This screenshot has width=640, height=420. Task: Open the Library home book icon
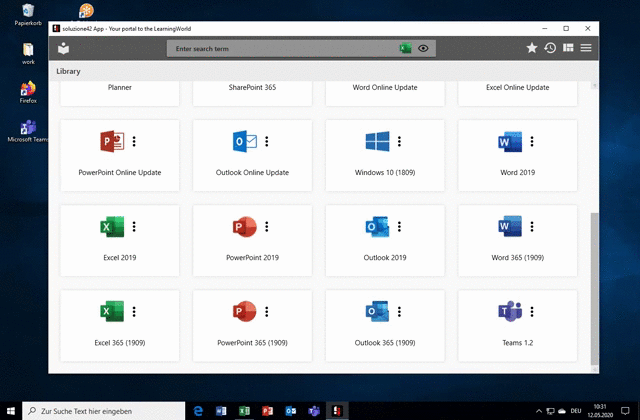(63, 48)
